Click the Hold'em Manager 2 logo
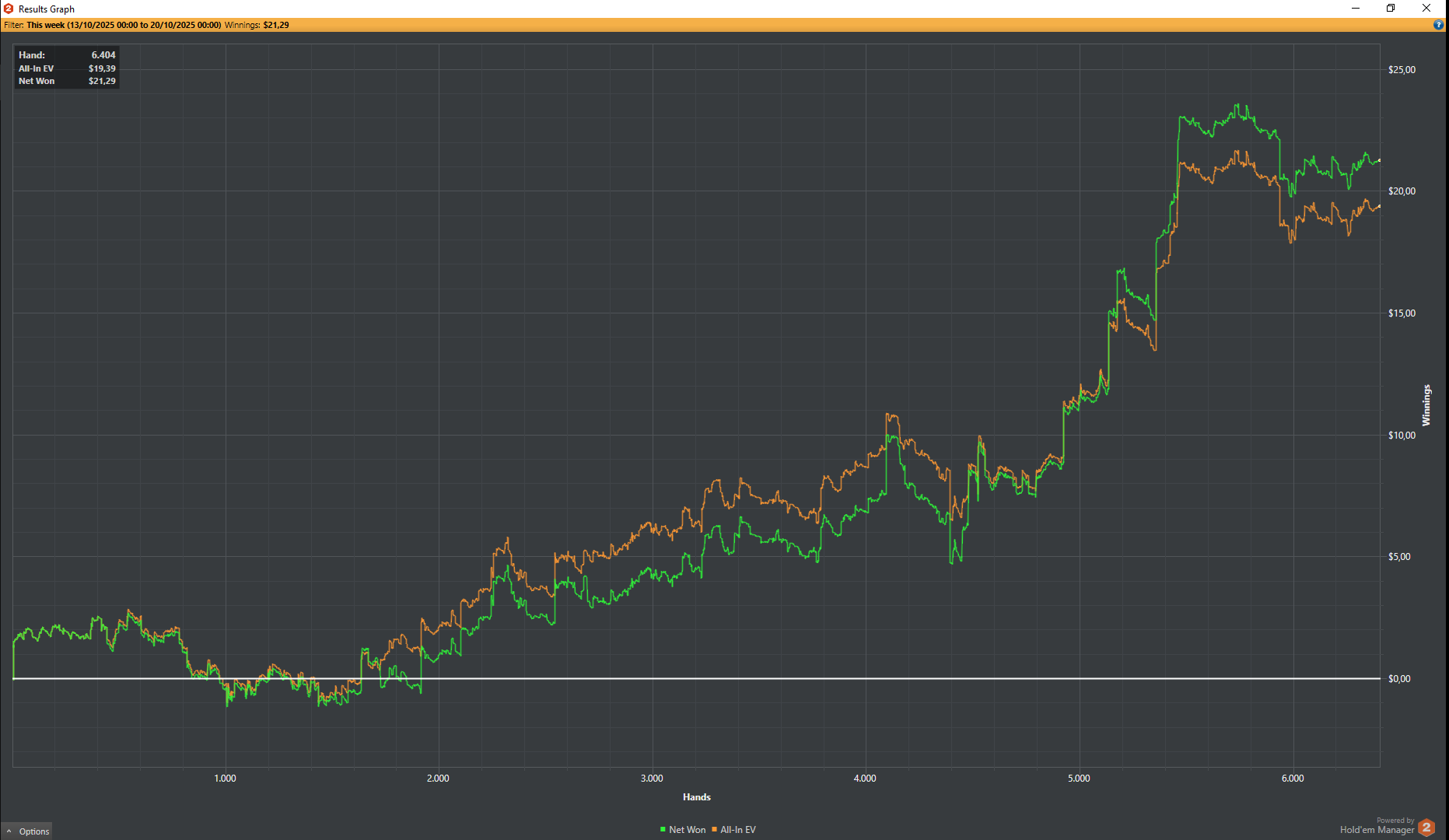The height and width of the screenshot is (840, 1449). [x=1426, y=828]
